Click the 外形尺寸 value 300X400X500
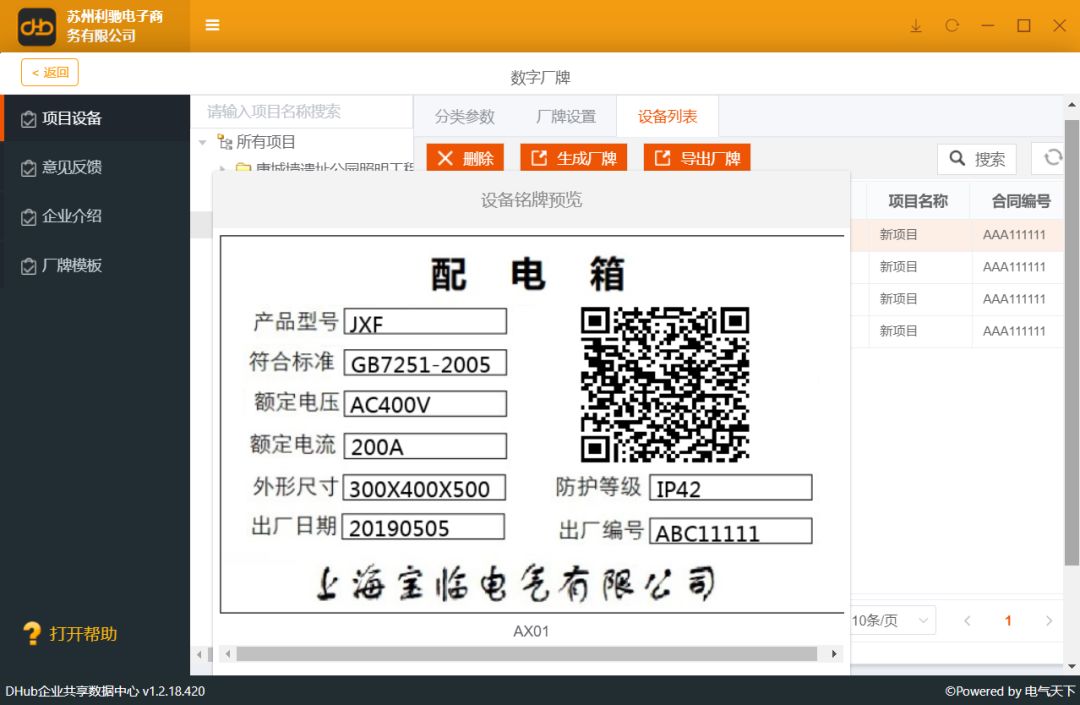 click(424, 487)
